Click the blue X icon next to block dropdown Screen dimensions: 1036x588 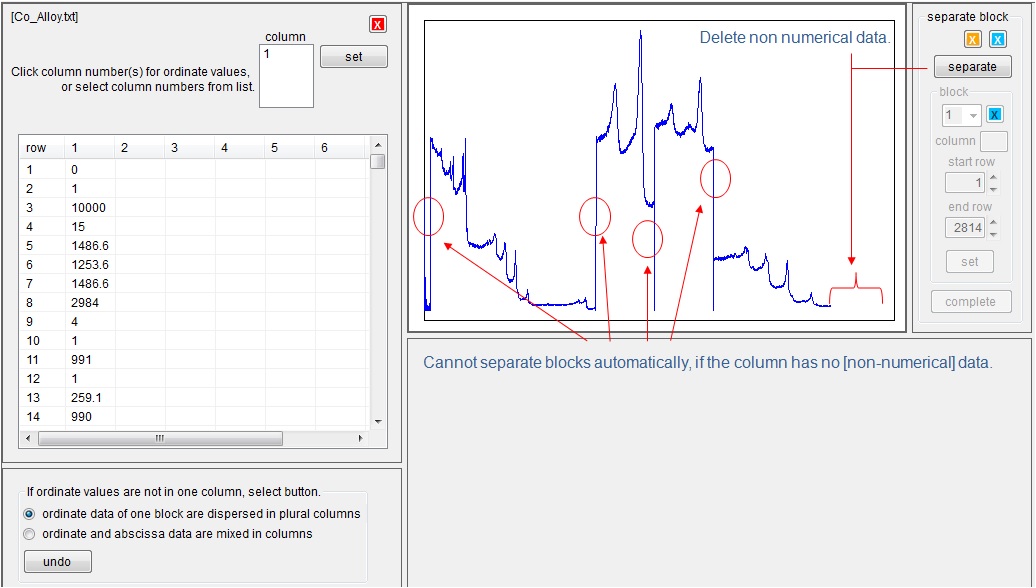pos(995,115)
